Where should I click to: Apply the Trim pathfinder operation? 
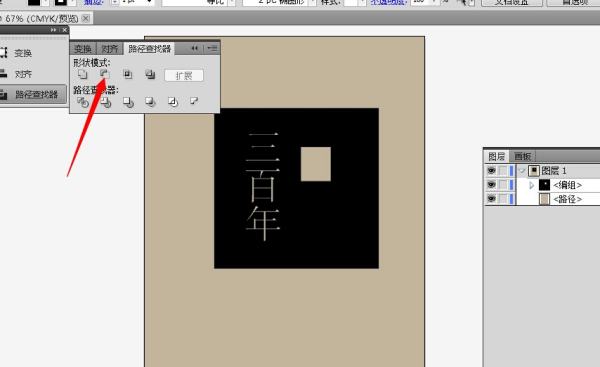[x=106, y=102]
